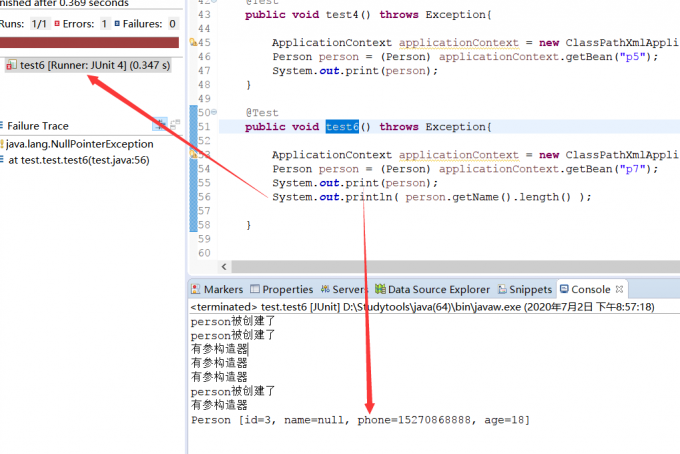Screen dimensions: 680x454
Task: Click line number 56 in the gutter
Action: tap(204, 197)
